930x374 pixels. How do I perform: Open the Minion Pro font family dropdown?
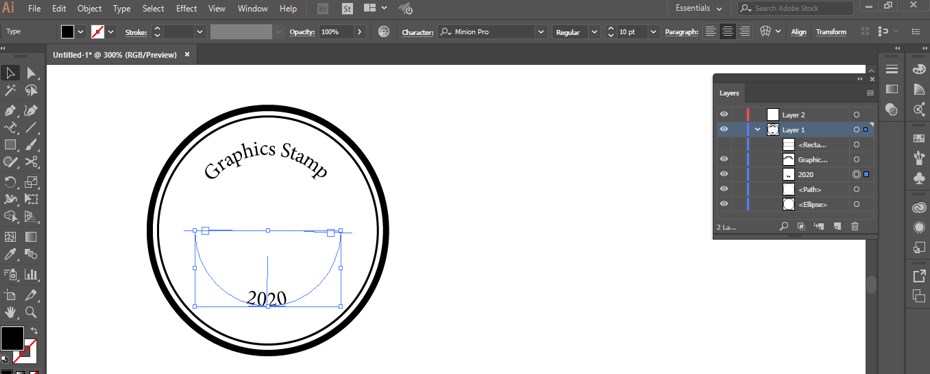[x=541, y=32]
